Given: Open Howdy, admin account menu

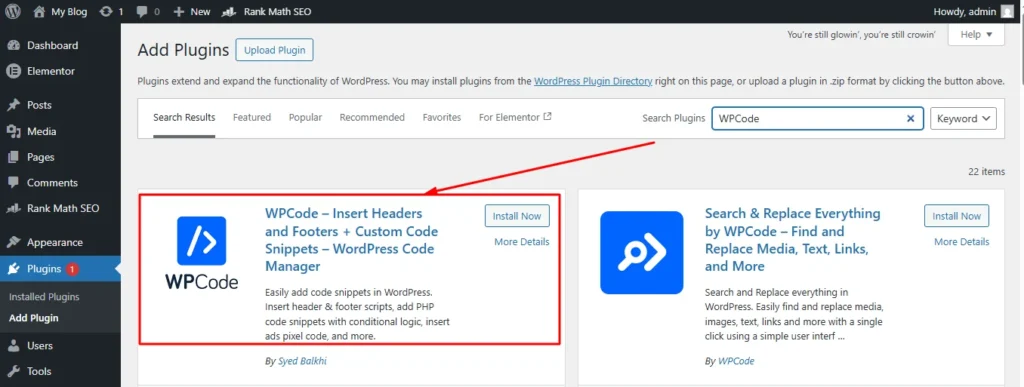Looking at the screenshot, I should [x=974, y=12].
